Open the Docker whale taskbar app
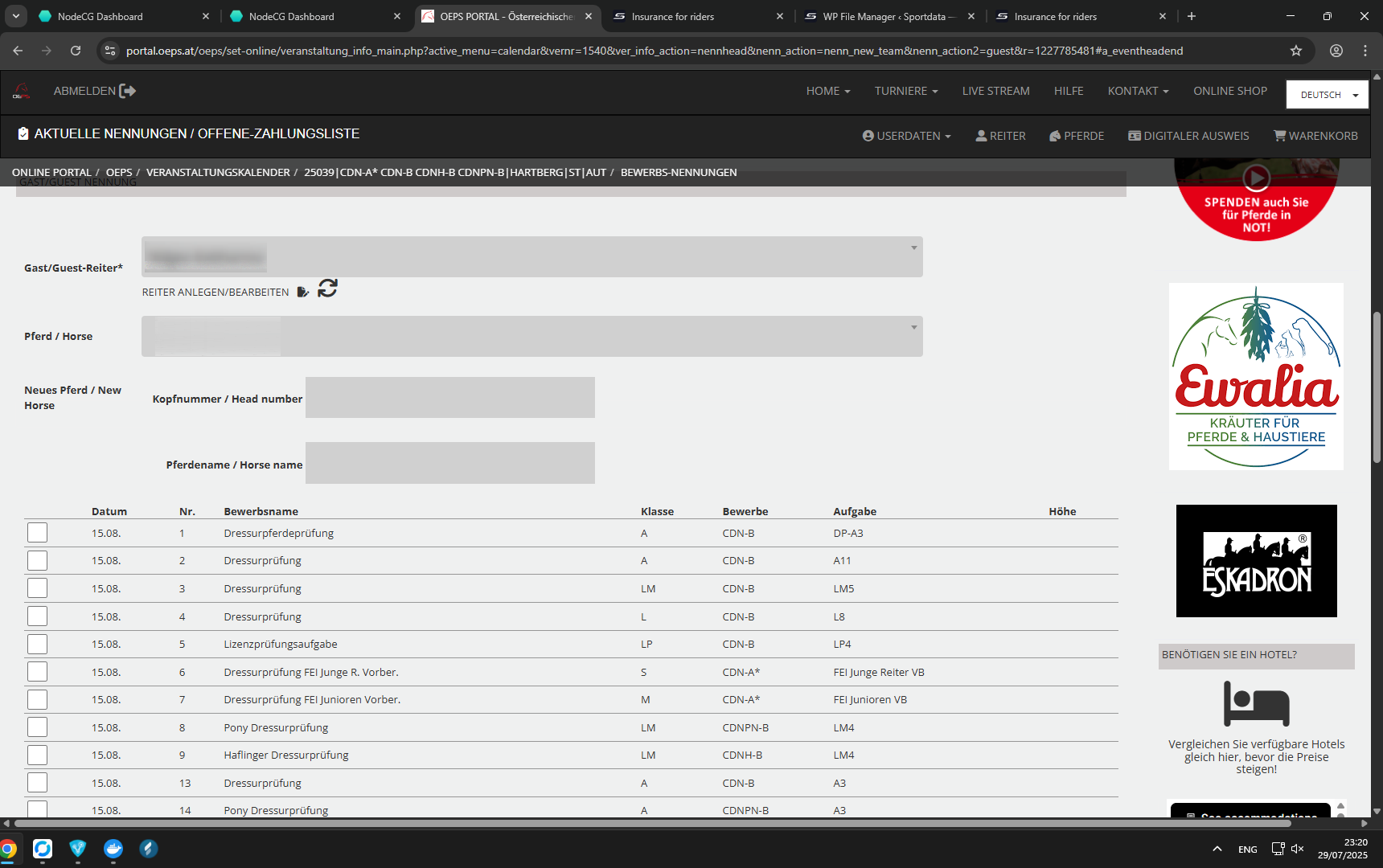 pos(113,849)
